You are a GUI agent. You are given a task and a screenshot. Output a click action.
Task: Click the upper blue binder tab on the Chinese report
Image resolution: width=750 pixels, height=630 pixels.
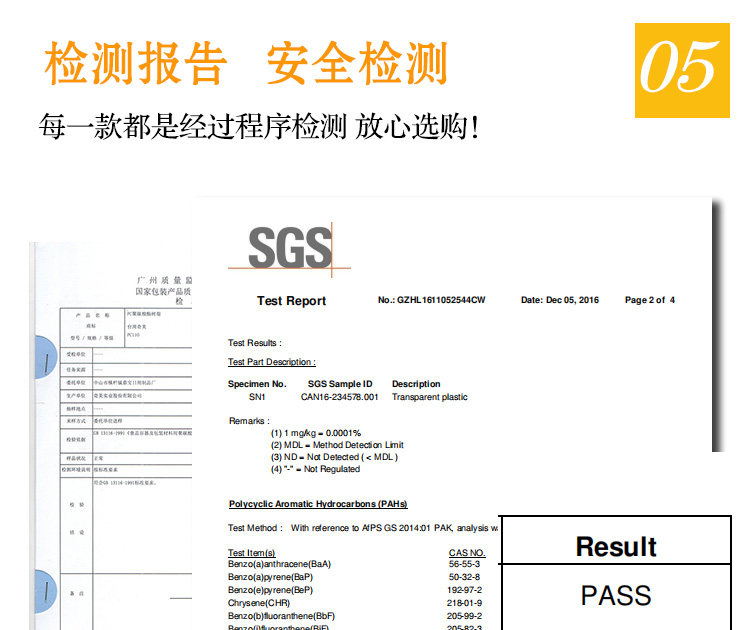[x=46, y=357]
